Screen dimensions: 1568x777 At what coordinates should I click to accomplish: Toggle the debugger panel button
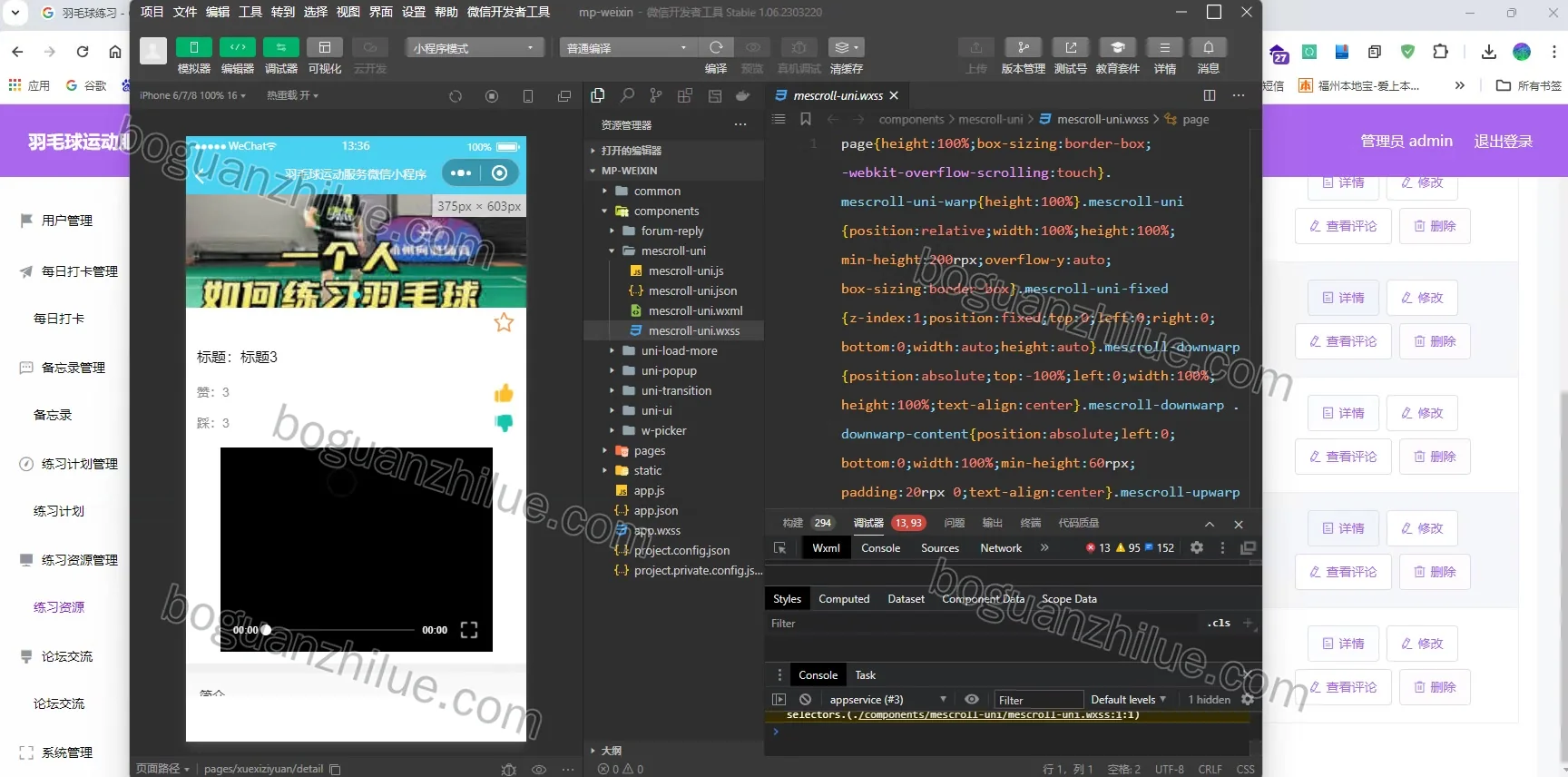[x=280, y=47]
